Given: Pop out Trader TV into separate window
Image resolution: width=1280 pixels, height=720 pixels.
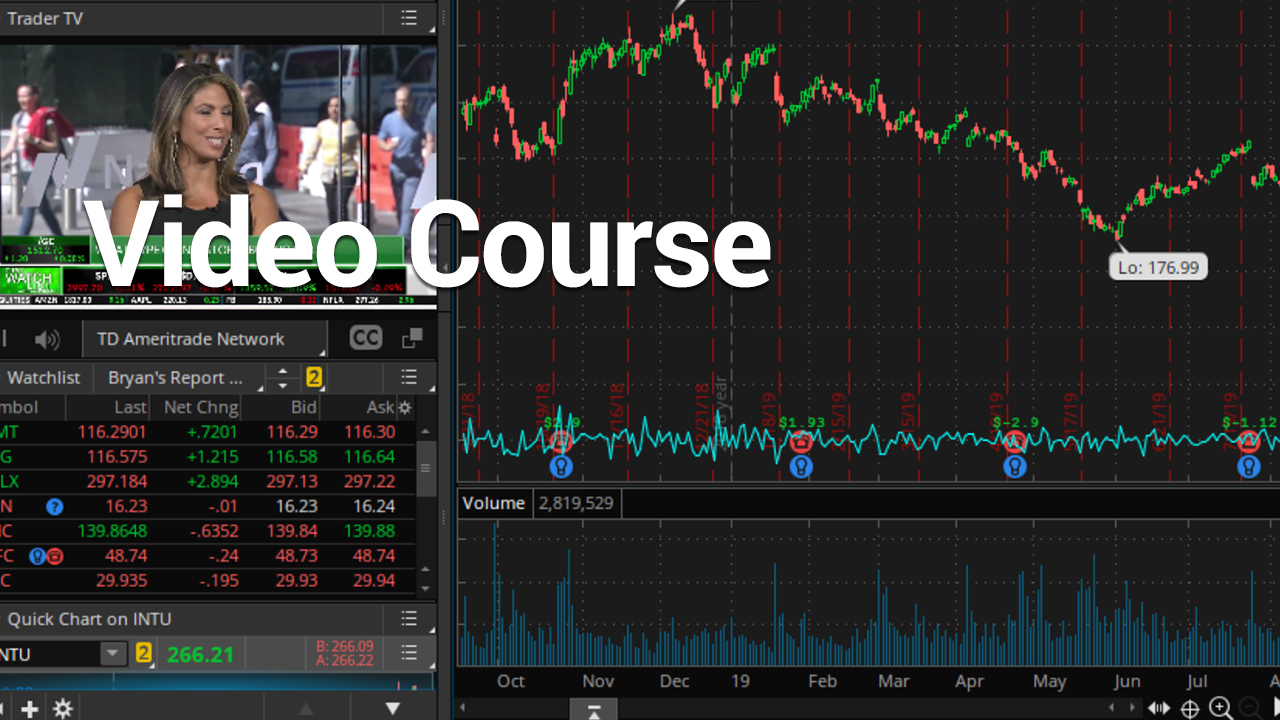Looking at the screenshot, I should (412, 339).
